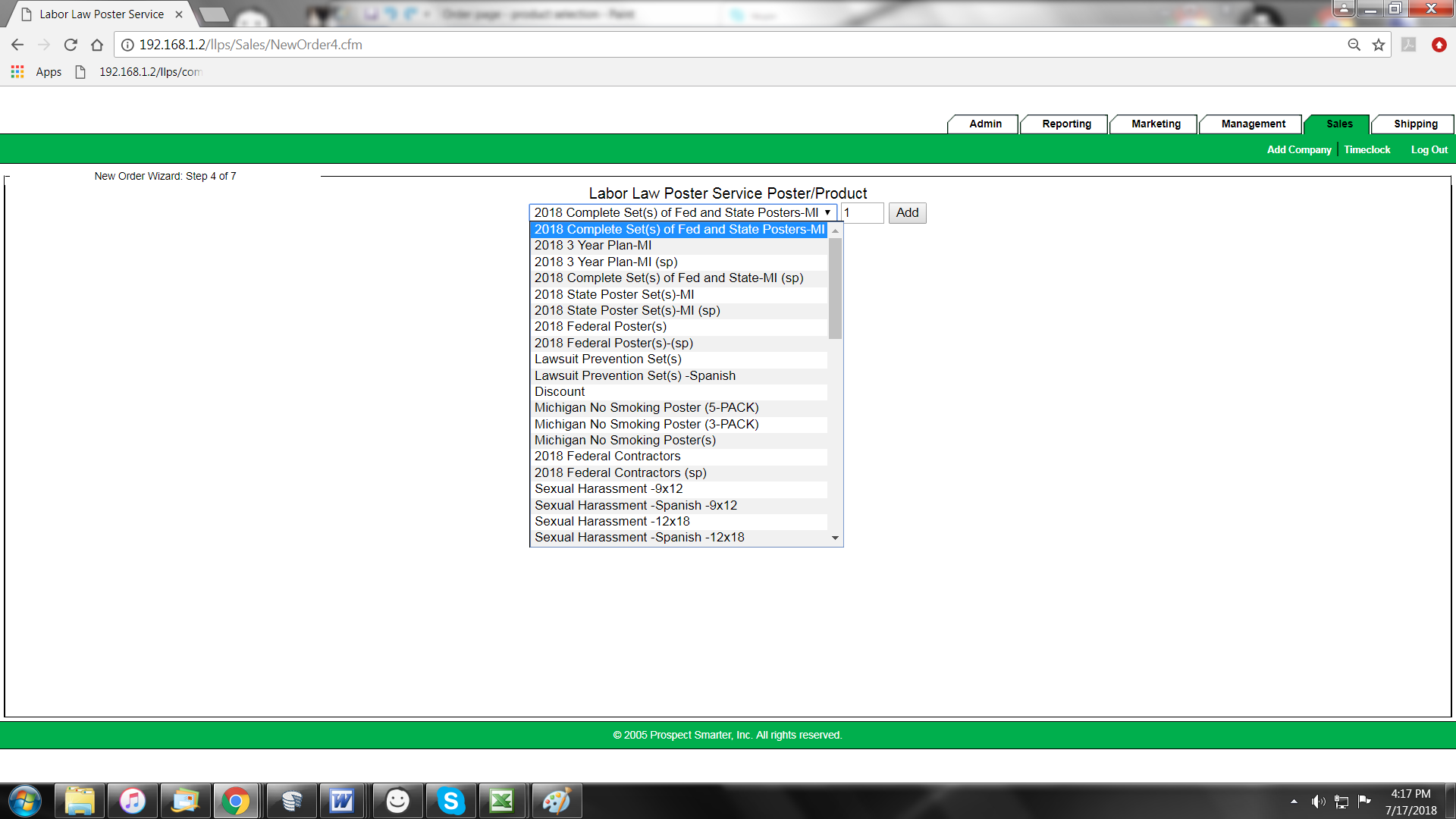Select 2018 Federal Poster(s) option
The image size is (1456, 819).
600,327
